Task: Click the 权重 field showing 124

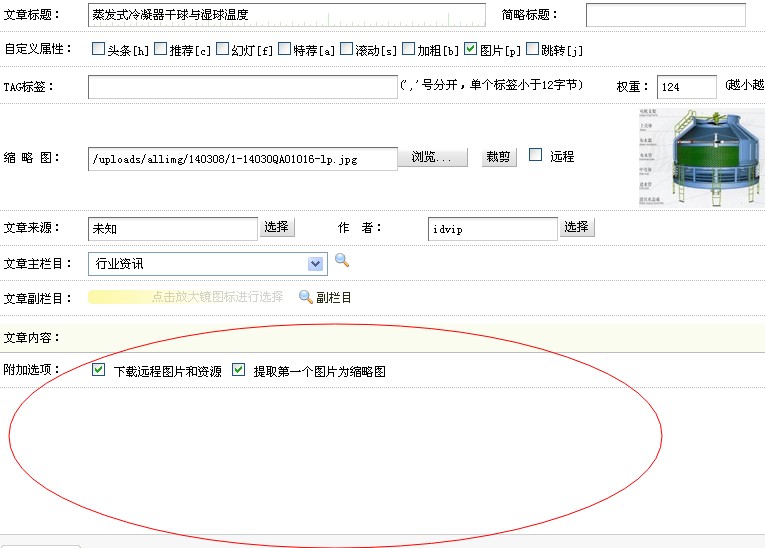Action: coord(687,87)
